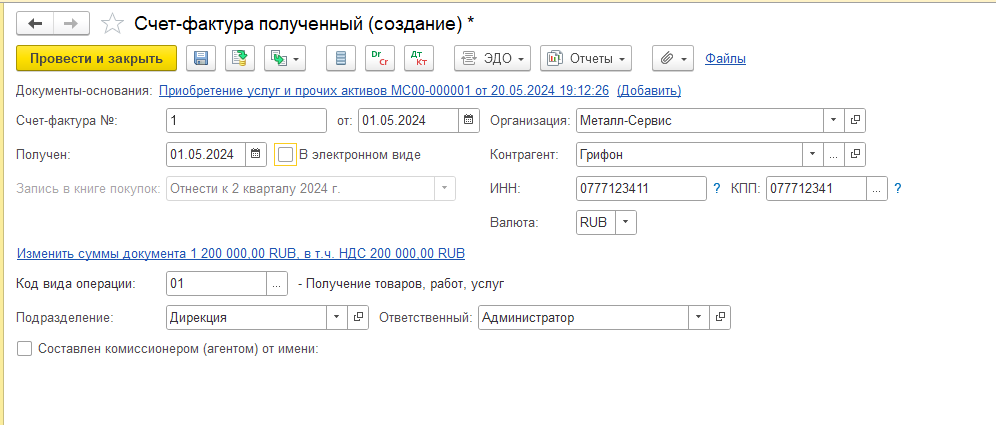Open the ЭДО menu
996x425 pixels.
(493, 58)
